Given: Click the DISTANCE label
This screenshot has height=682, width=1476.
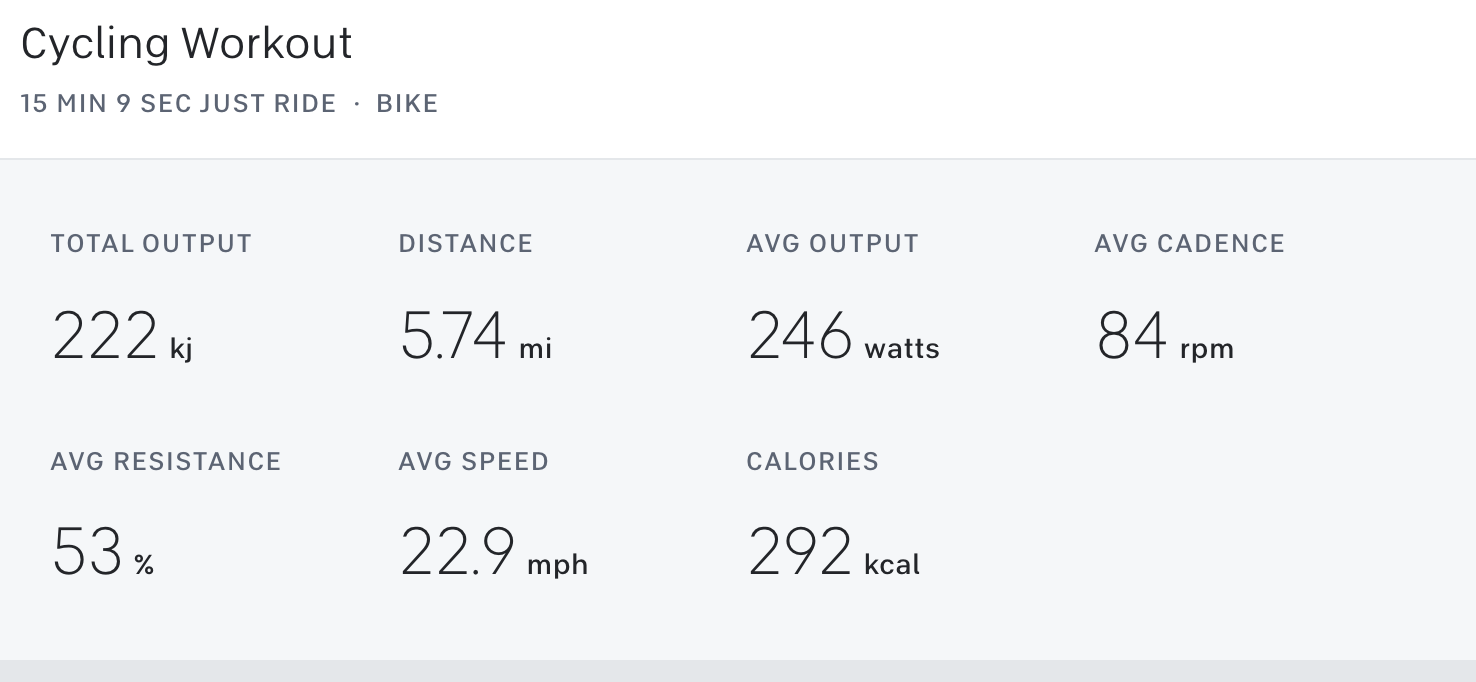Looking at the screenshot, I should point(465,244).
